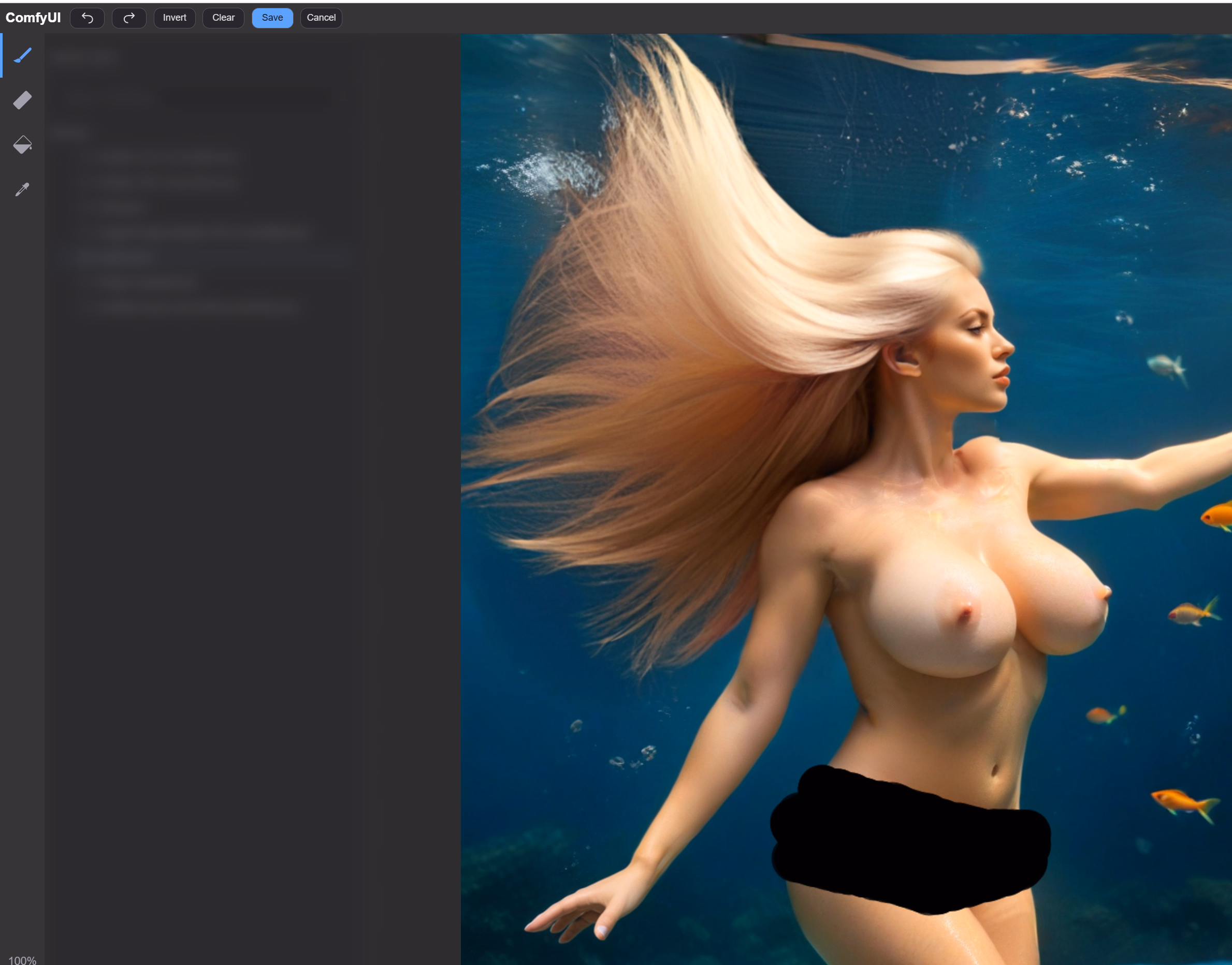Select the Color Picker eyedropper tool
1232x965 pixels.
[23, 189]
